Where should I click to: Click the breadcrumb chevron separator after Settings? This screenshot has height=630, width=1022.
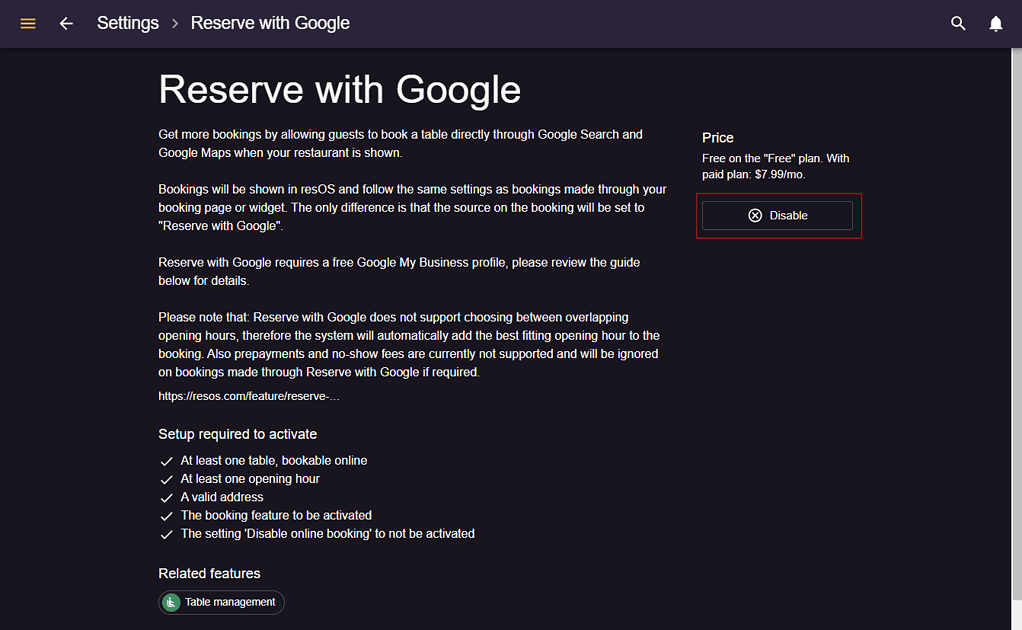tap(175, 23)
